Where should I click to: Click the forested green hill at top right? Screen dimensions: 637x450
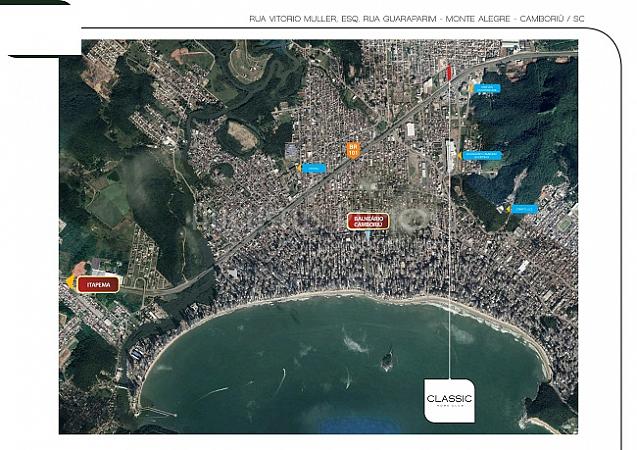(x=530, y=120)
